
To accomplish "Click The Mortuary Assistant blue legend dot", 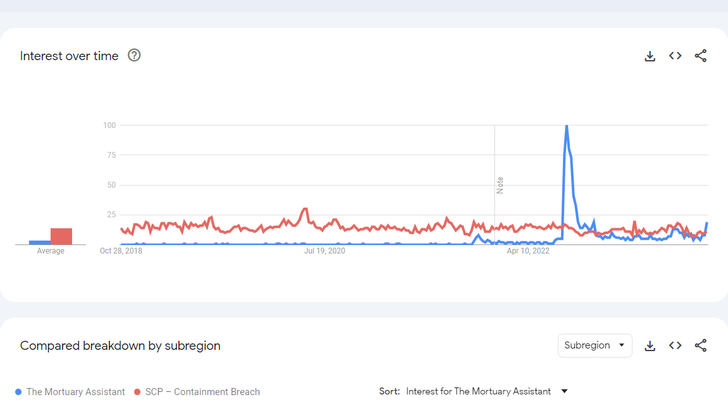I will coord(19,392).
